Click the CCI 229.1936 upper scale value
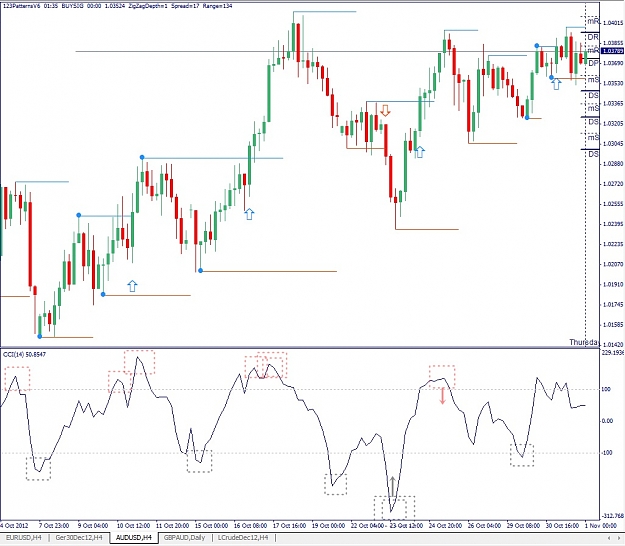The height and width of the screenshot is (546, 625). [x=613, y=353]
